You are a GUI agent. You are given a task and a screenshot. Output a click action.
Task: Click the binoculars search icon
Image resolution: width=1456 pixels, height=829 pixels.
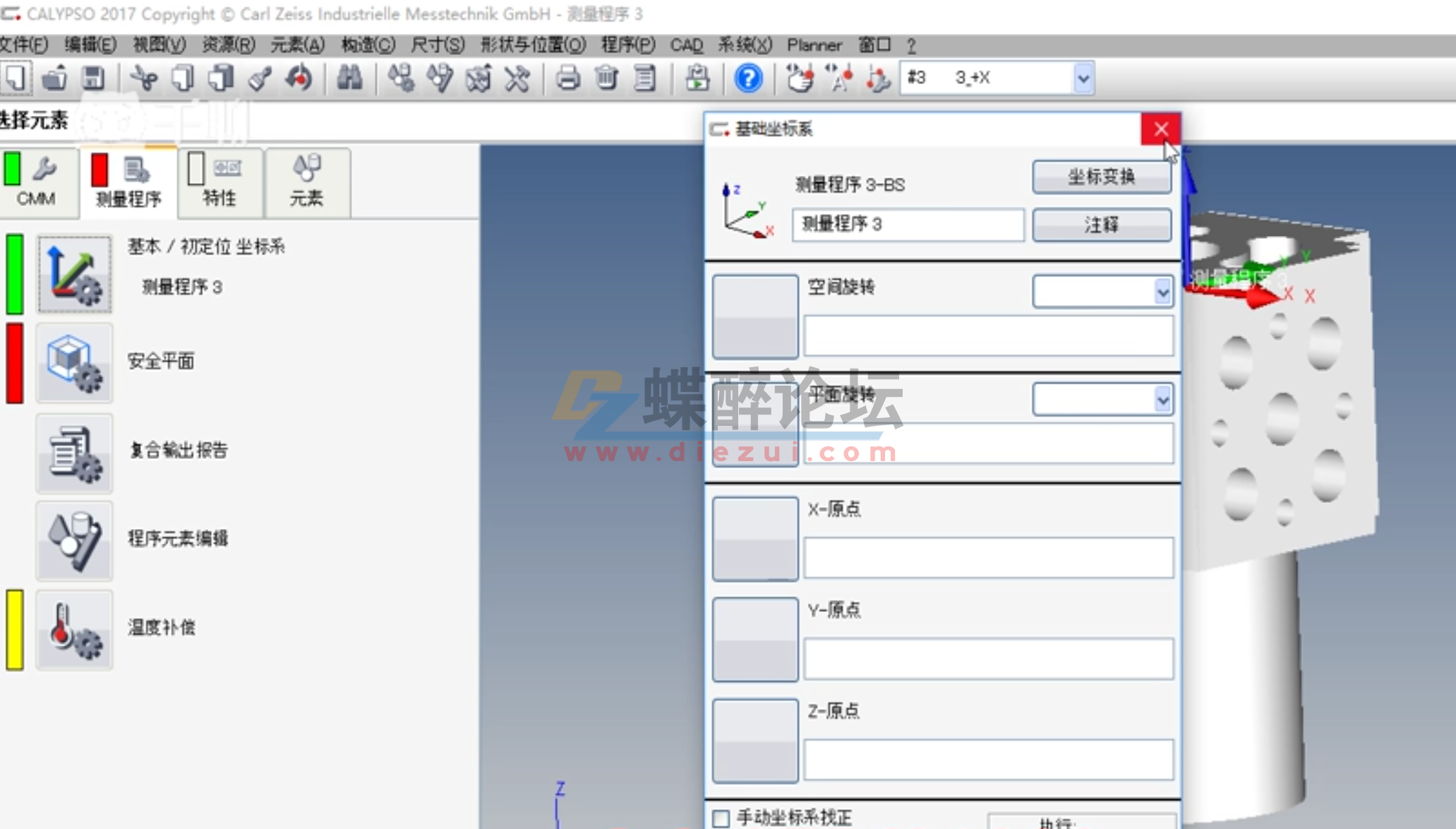(349, 78)
